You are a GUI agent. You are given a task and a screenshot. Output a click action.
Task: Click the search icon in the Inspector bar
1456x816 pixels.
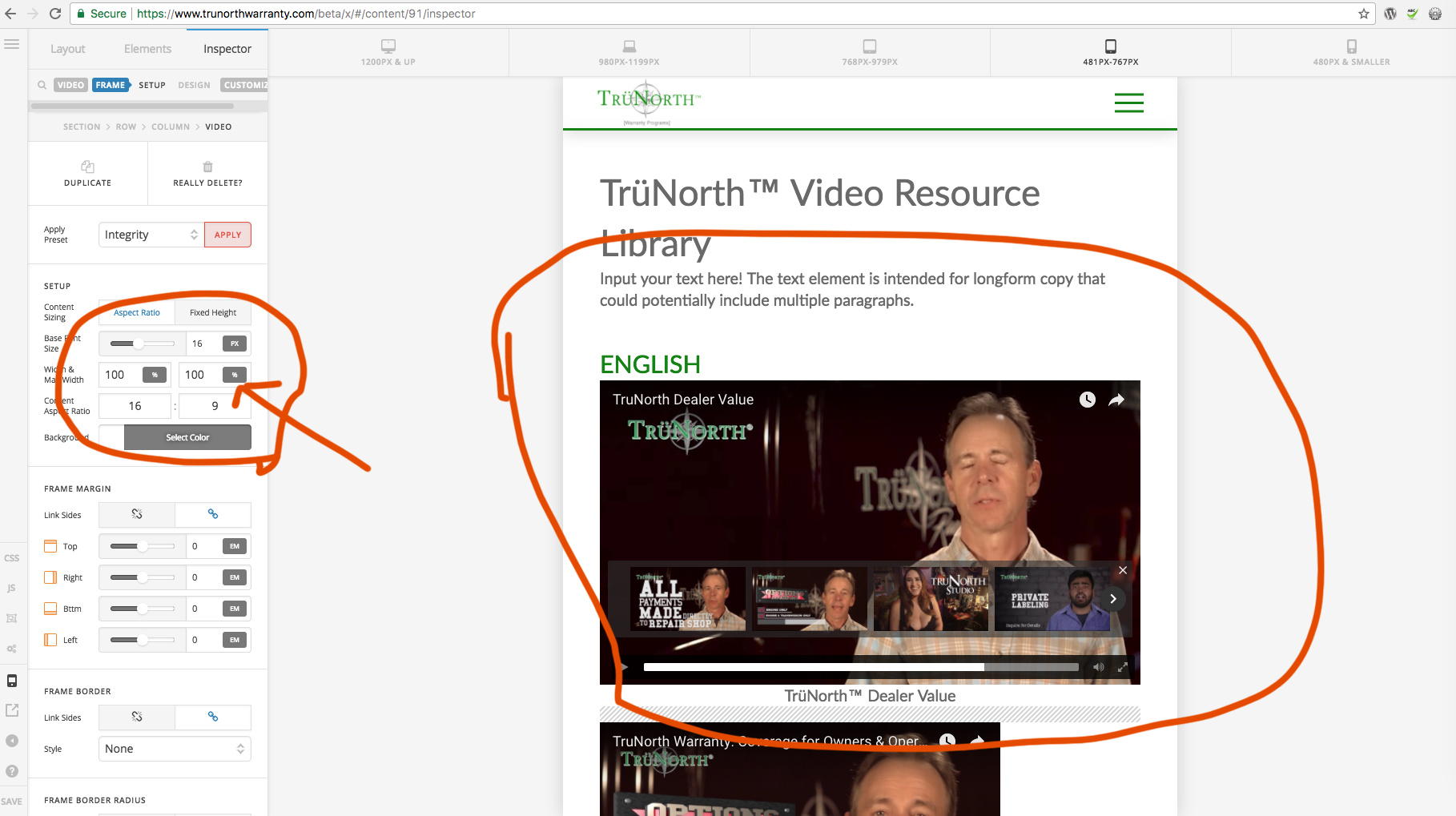coord(42,85)
